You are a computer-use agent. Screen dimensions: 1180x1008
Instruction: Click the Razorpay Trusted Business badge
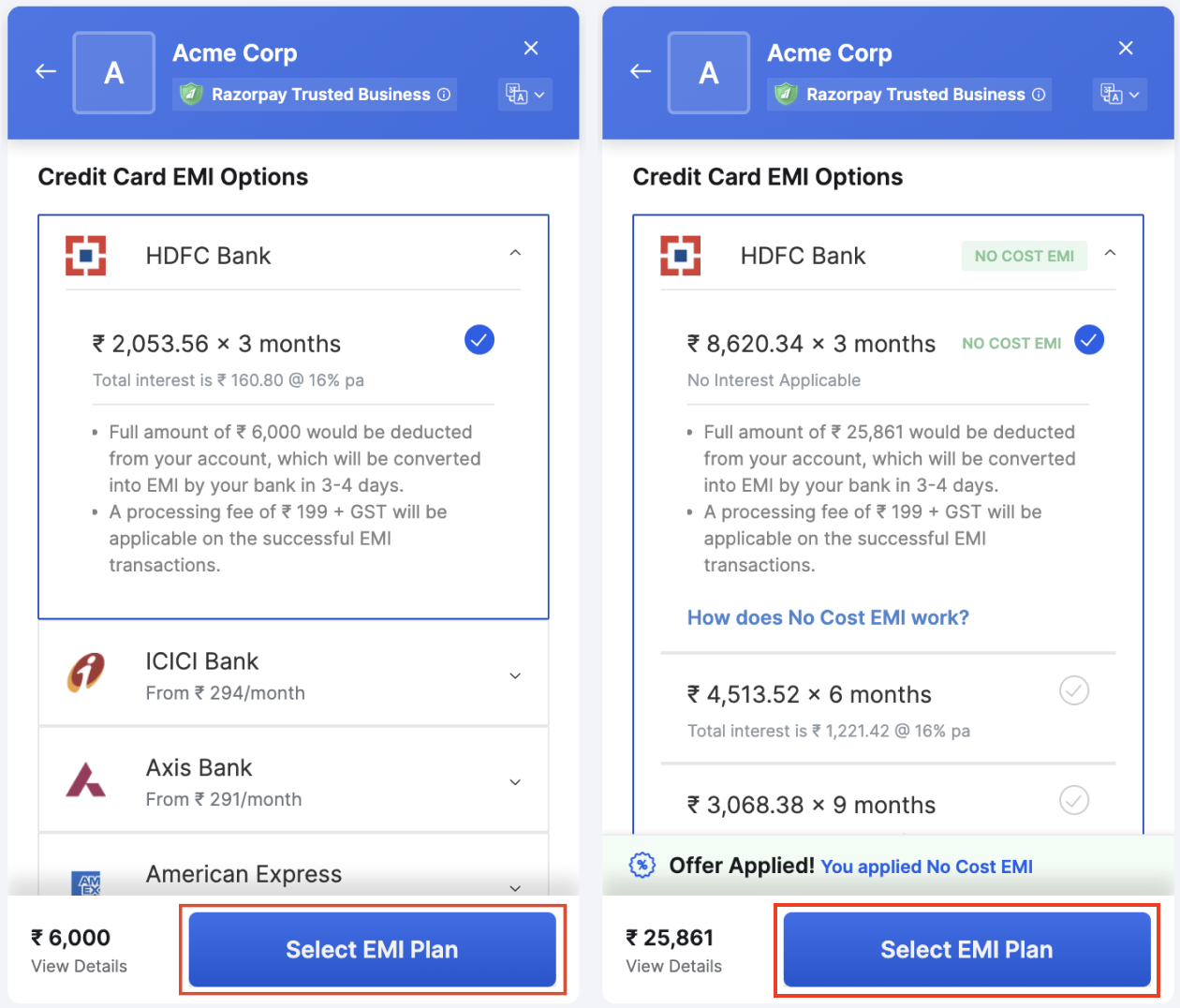(314, 94)
